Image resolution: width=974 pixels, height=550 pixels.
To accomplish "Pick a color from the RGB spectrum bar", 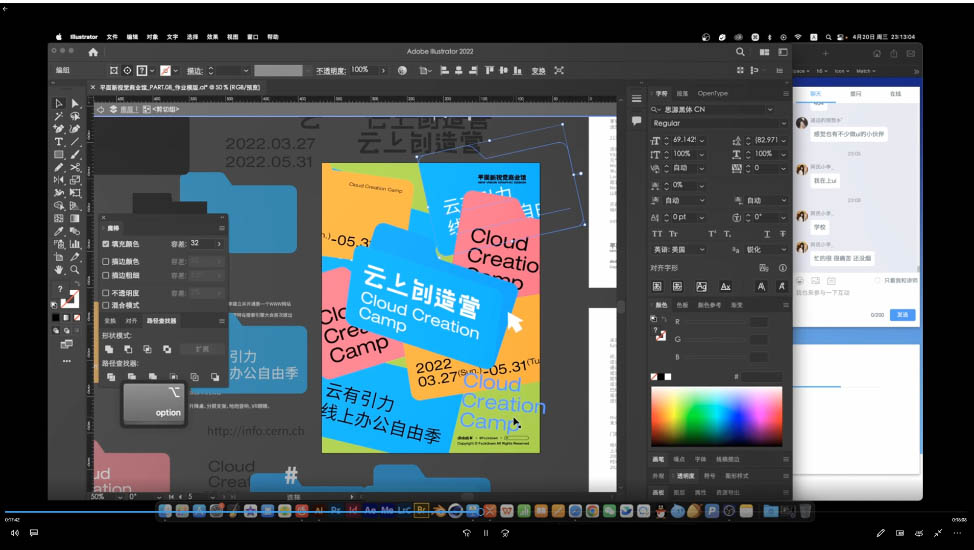I will coord(716,416).
